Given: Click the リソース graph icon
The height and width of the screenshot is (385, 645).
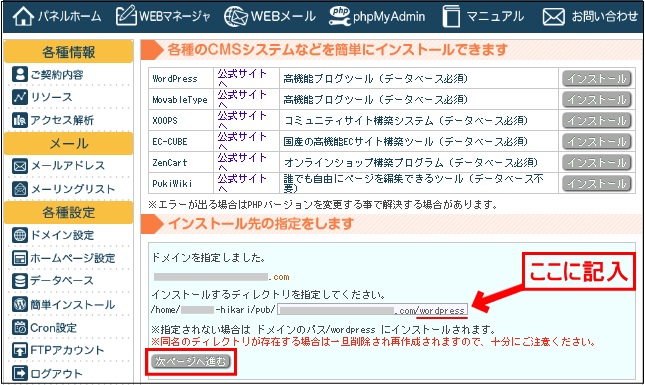Looking at the screenshot, I should coord(20,97).
